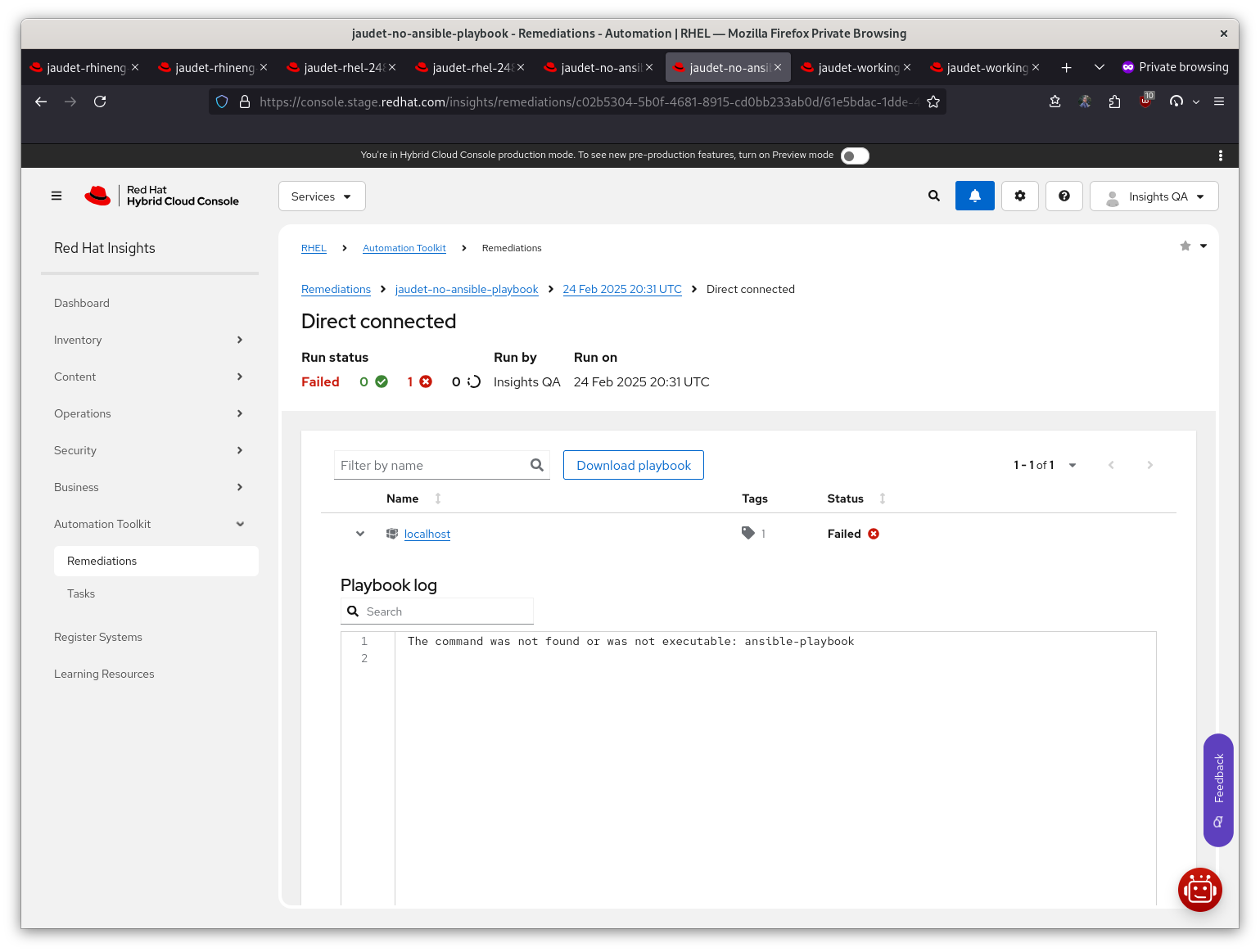Viewport: 1260px width, 952px height.
Task: Go to previous results page
Action: coord(1111,465)
